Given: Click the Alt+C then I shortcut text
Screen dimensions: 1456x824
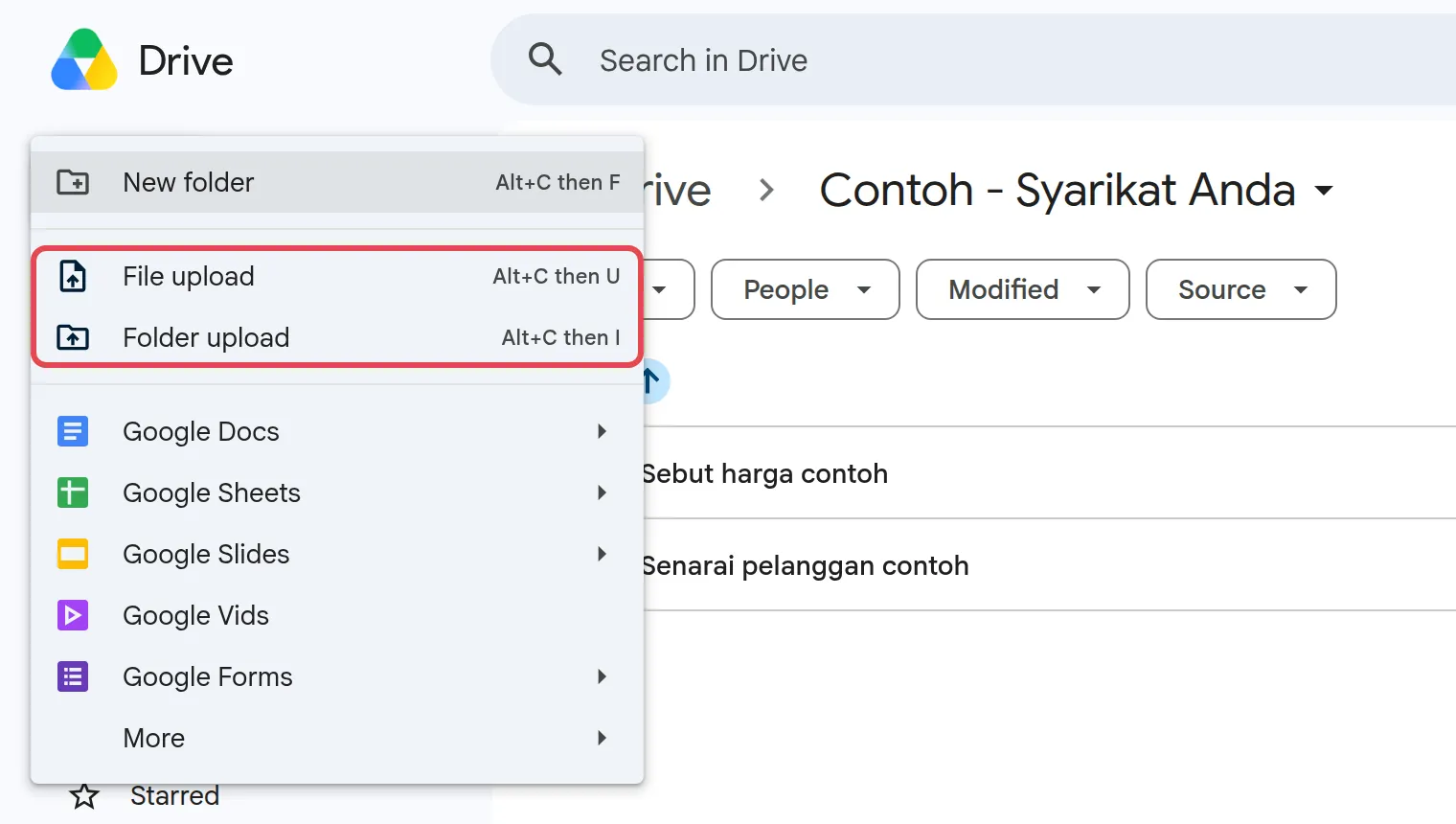Looking at the screenshot, I should click(x=561, y=337).
